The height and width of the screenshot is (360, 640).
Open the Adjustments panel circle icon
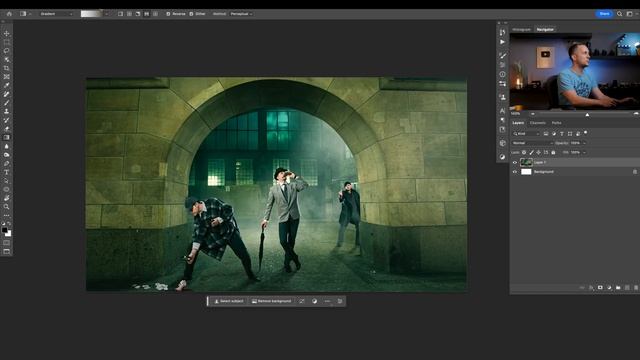click(x=502, y=157)
